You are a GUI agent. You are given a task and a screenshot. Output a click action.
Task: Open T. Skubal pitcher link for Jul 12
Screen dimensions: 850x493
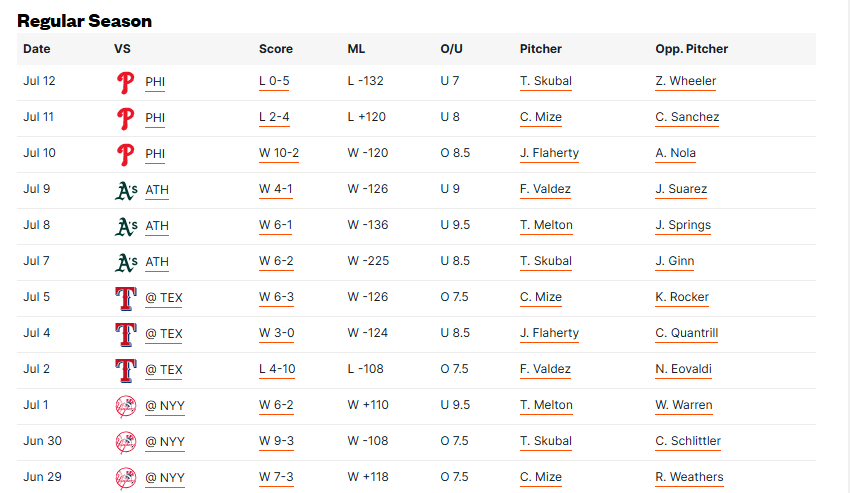(x=546, y=81)
